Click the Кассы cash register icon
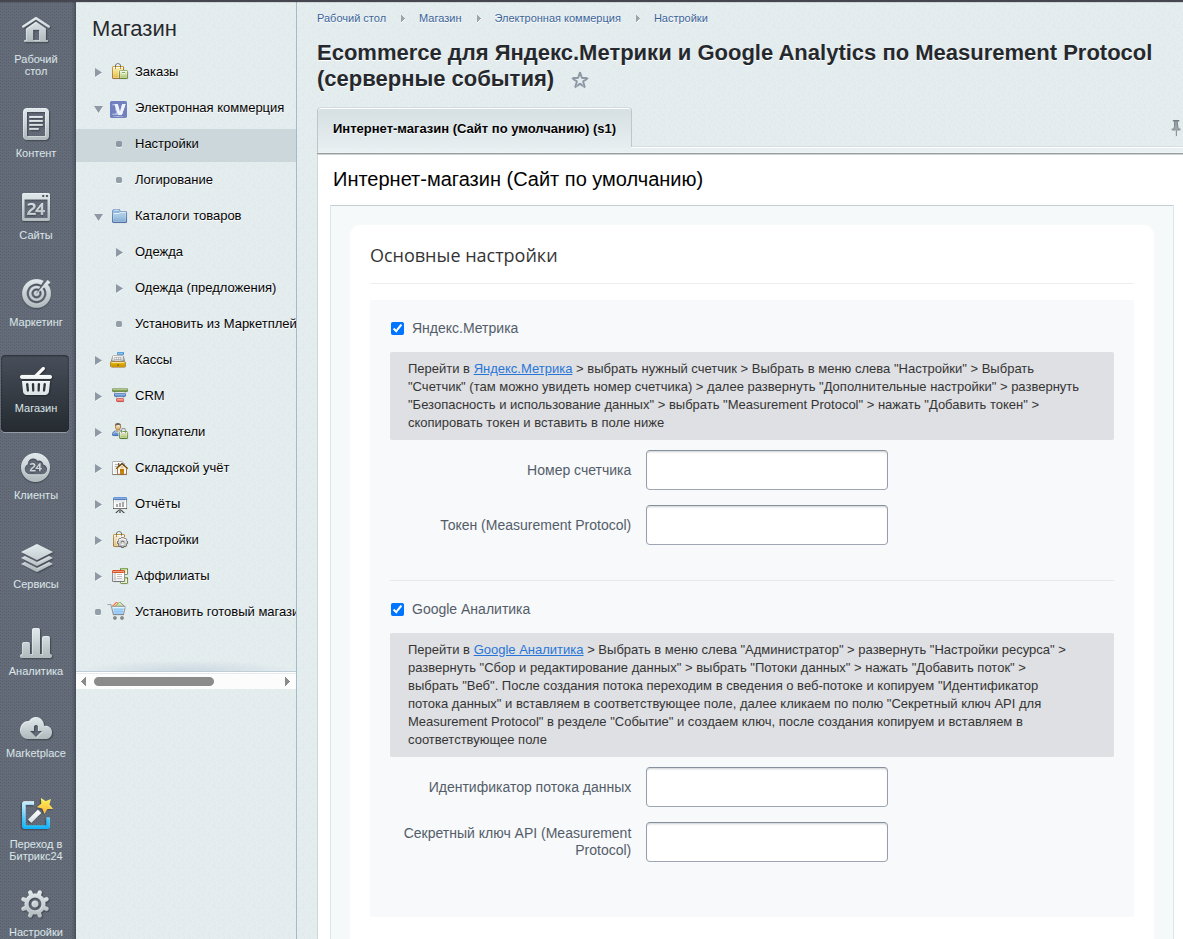The width and height of the screenshot is (1183, 939). click(x=118, y=360)
